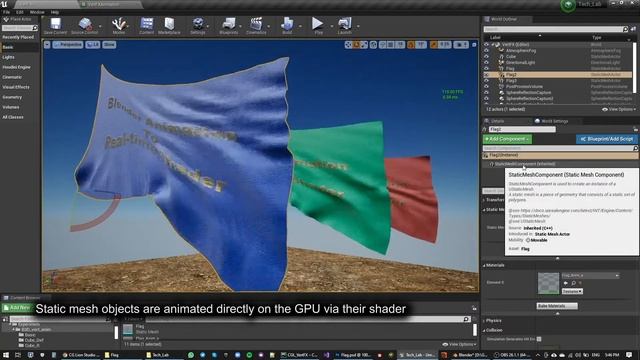
Task: Click the Add New button in Content Browser
Action: (x=17, y=307)
